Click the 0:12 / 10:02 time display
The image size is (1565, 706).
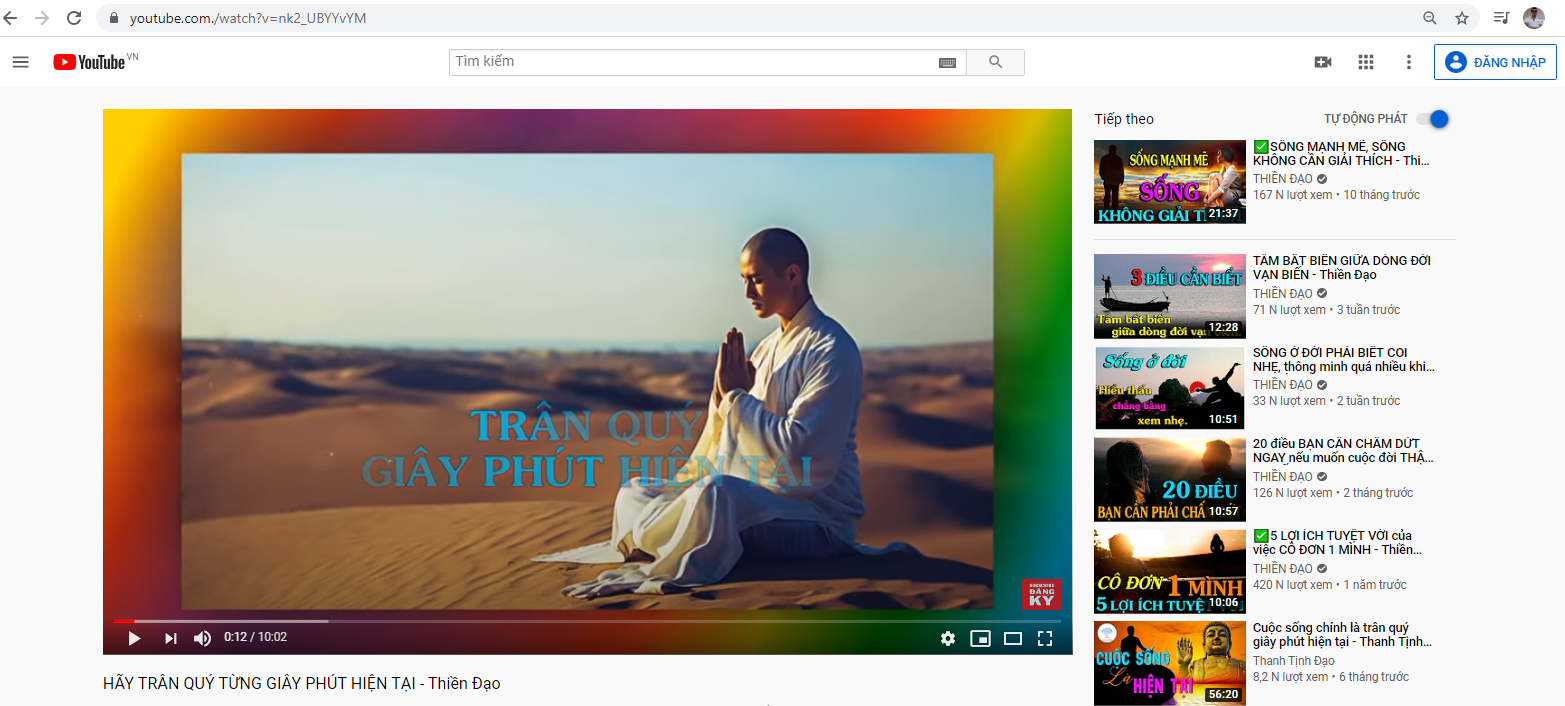tap(255, 637)
